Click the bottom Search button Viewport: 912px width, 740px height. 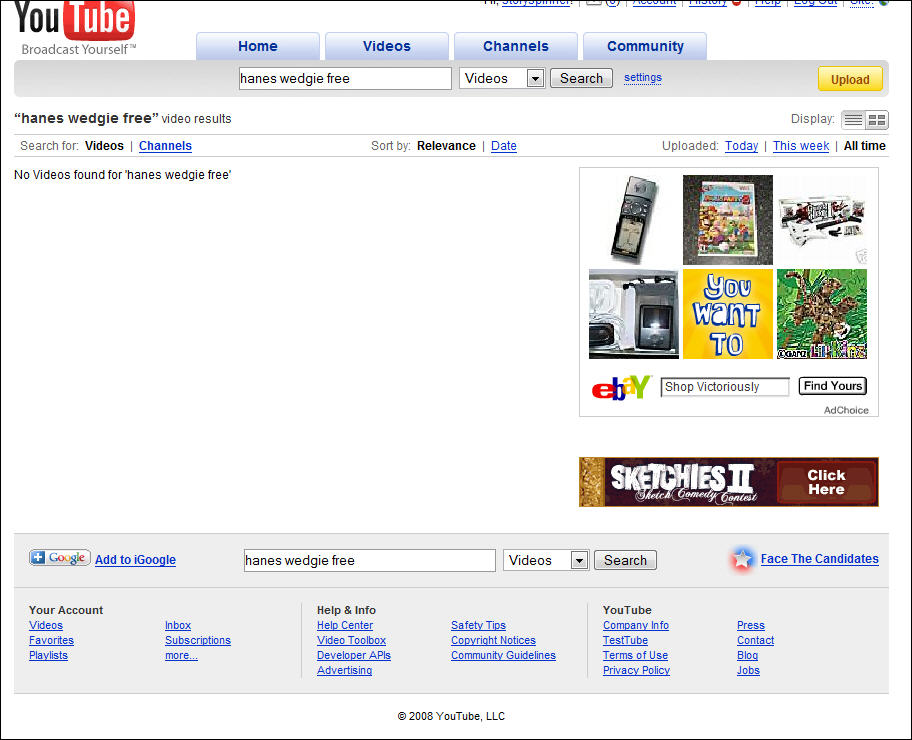point(625,560)
